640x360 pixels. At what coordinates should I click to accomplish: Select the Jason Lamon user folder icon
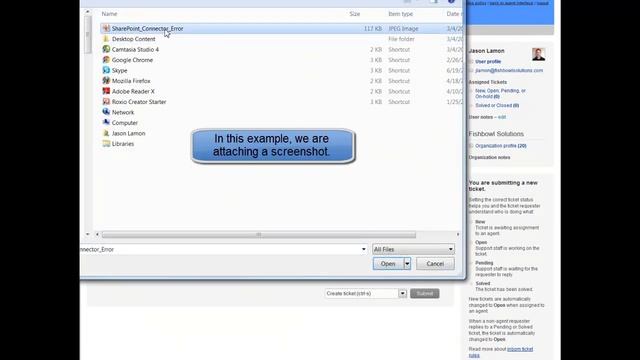pos(106,133)
